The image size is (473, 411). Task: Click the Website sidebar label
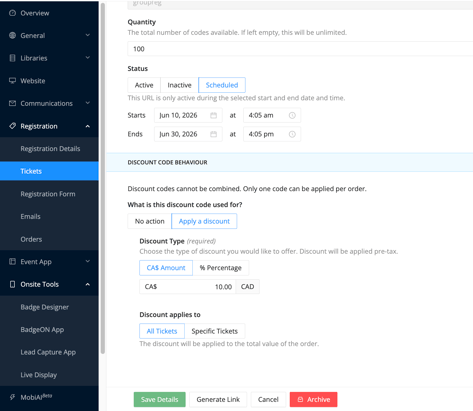pos(33,81)
